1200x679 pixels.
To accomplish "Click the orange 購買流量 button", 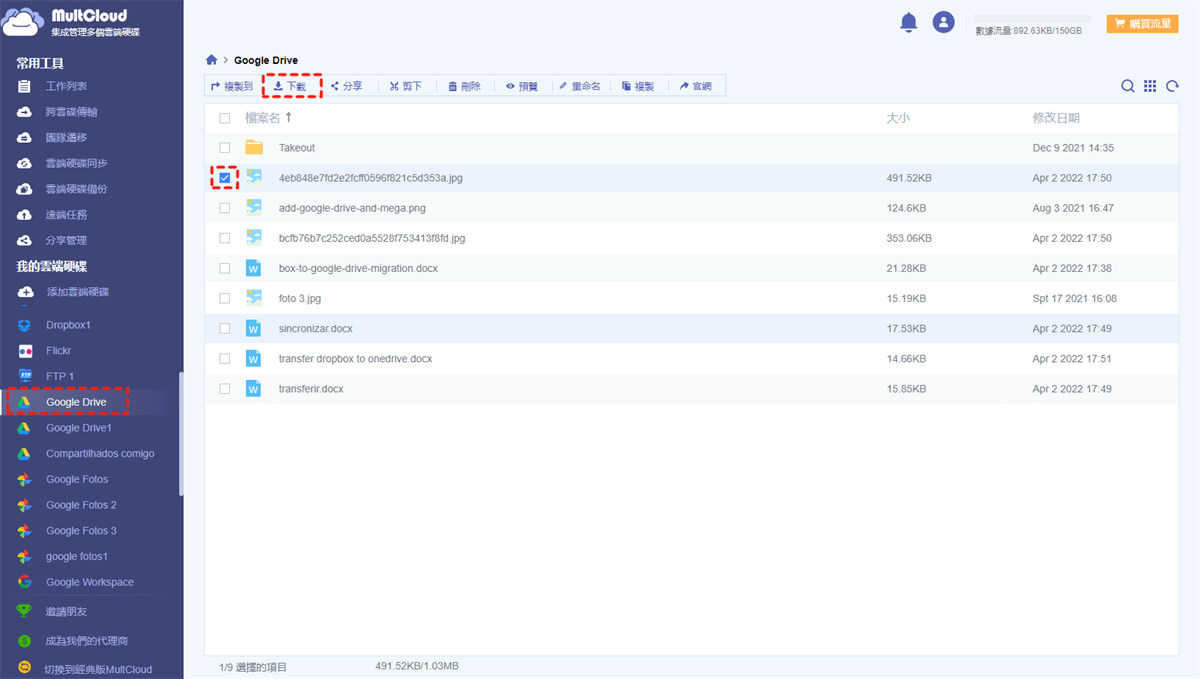I will [x=1142, y=23].
